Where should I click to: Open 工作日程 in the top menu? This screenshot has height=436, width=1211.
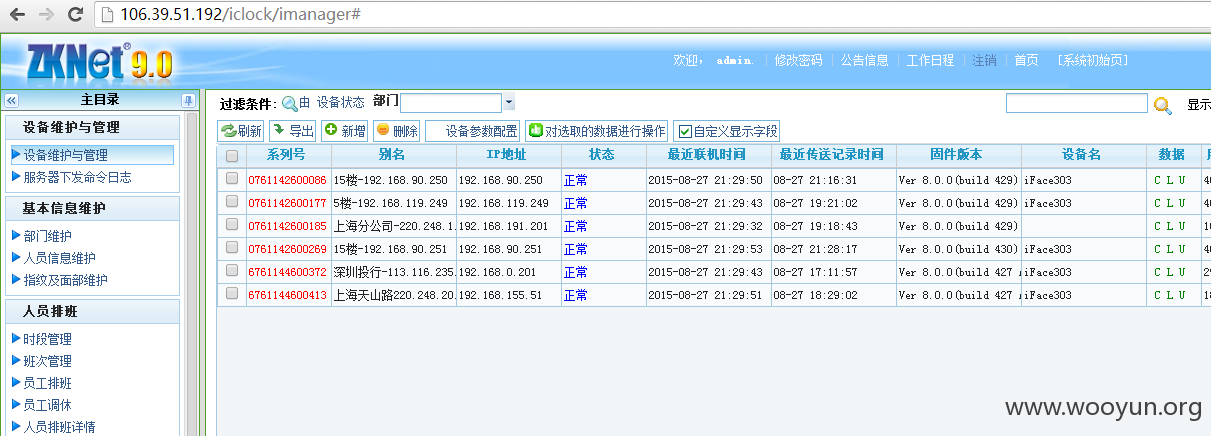(x=931, y=60)
